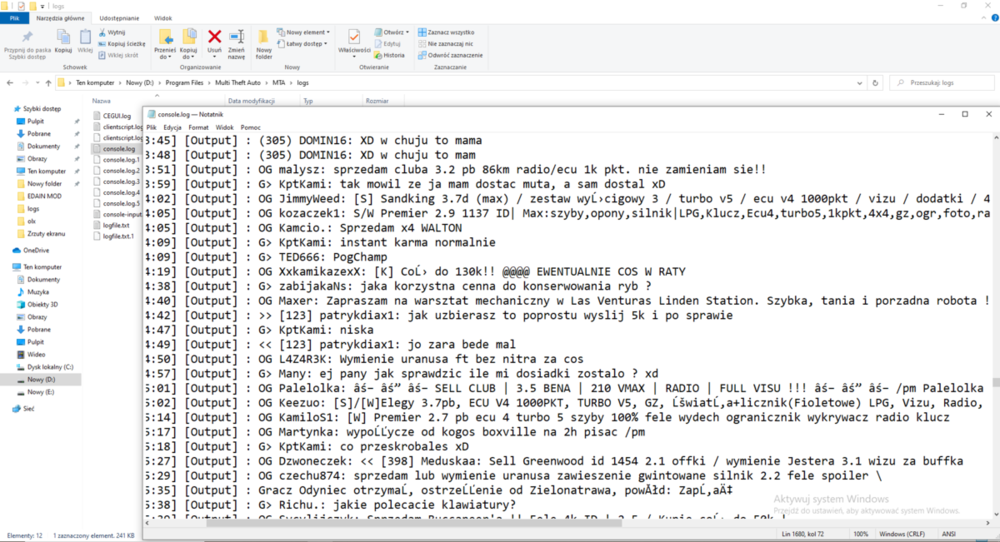Click Notatnik horizontal scrollbar thumb
This screenshot has height=542, width=1000.
click(x=414, y=523)
